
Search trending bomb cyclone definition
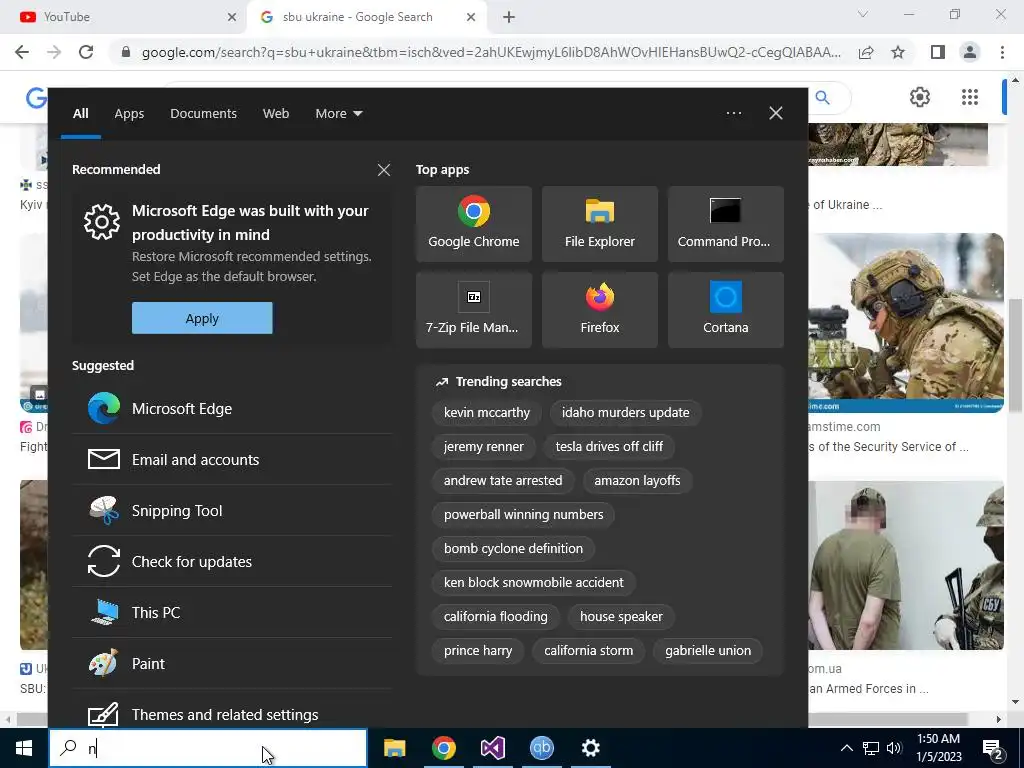tap(513, 549)
